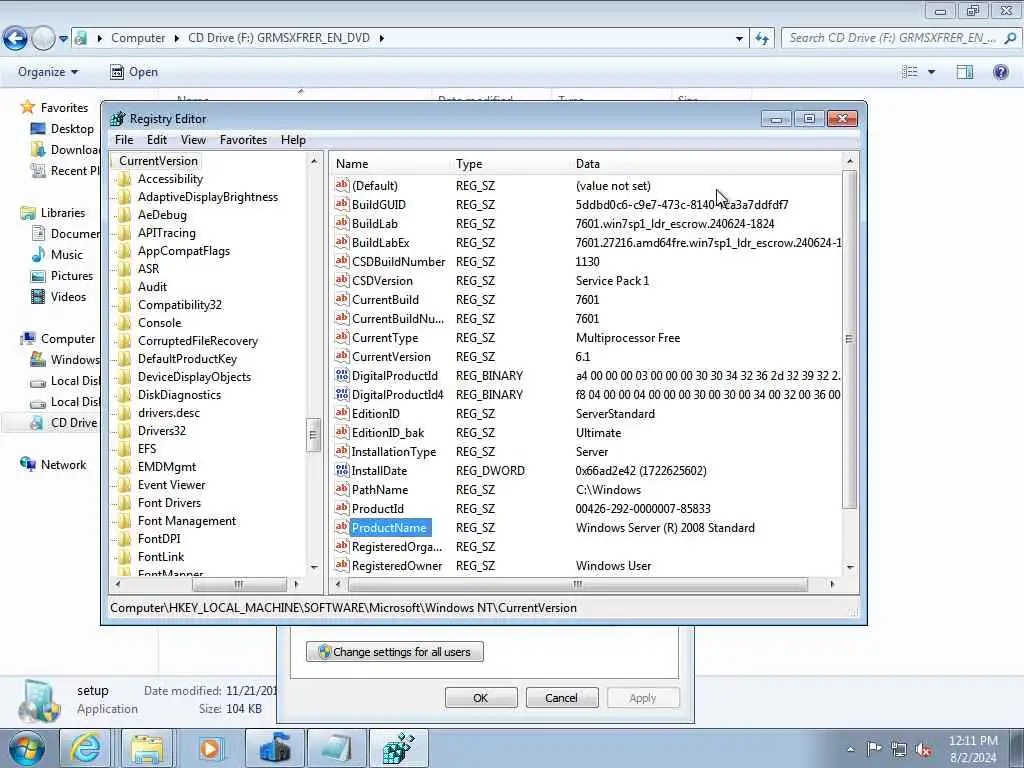Select the Console registry key
This screenshot has width=1024, height=768.
point(159,323)
